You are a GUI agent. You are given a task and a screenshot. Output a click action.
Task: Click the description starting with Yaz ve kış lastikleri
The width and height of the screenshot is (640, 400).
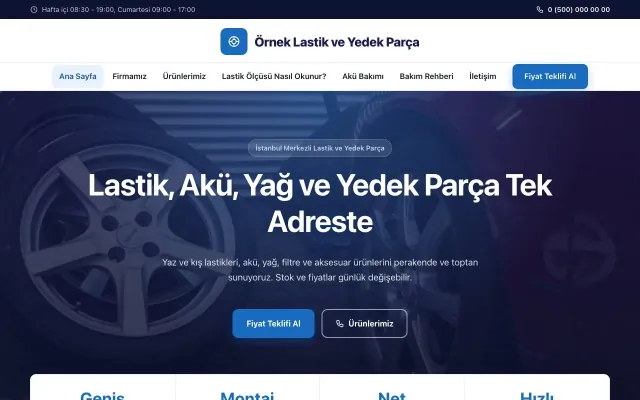320,270
